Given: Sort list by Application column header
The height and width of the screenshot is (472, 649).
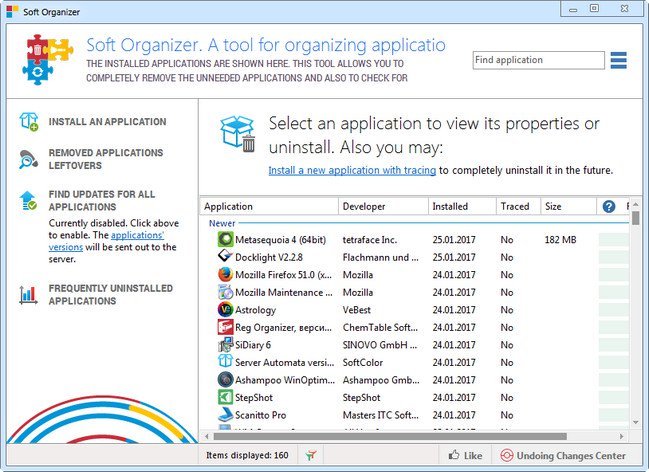Looking at the screenshot, I should click(x=269, y=207).
